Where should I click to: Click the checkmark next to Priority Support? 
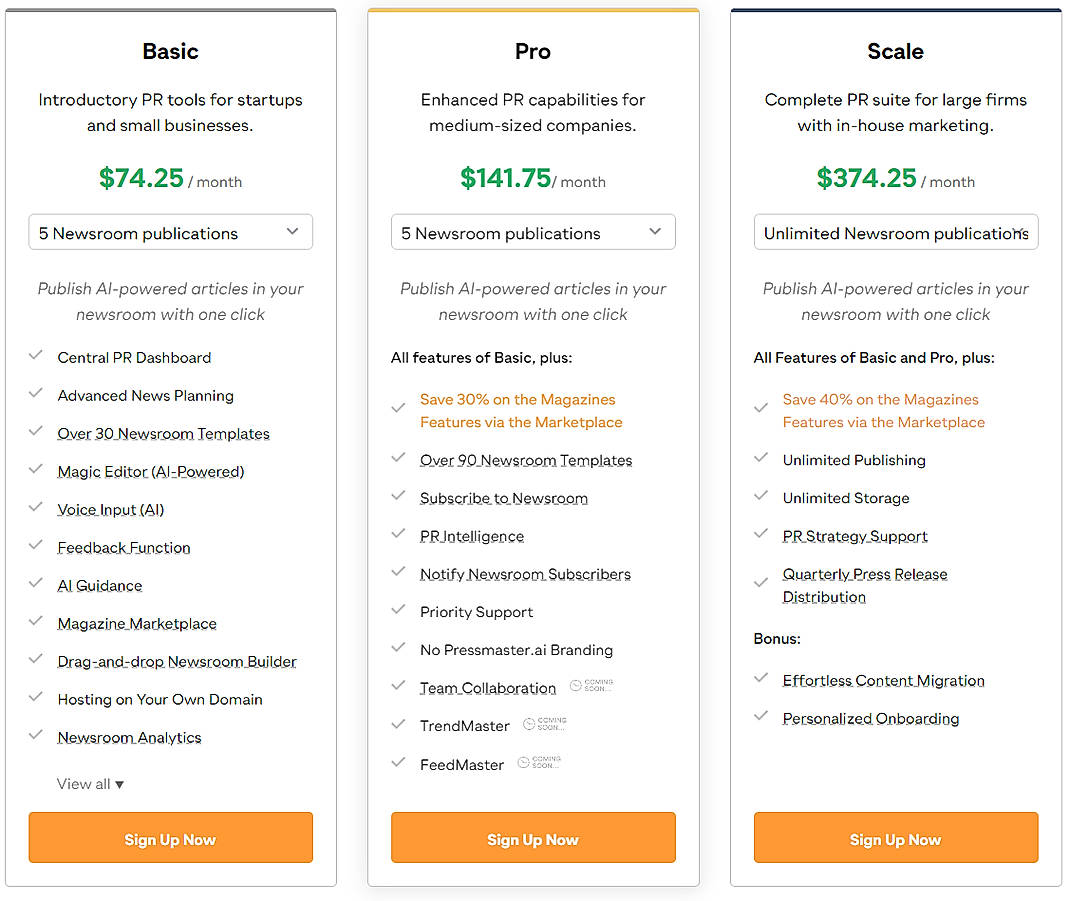point(399,611)
